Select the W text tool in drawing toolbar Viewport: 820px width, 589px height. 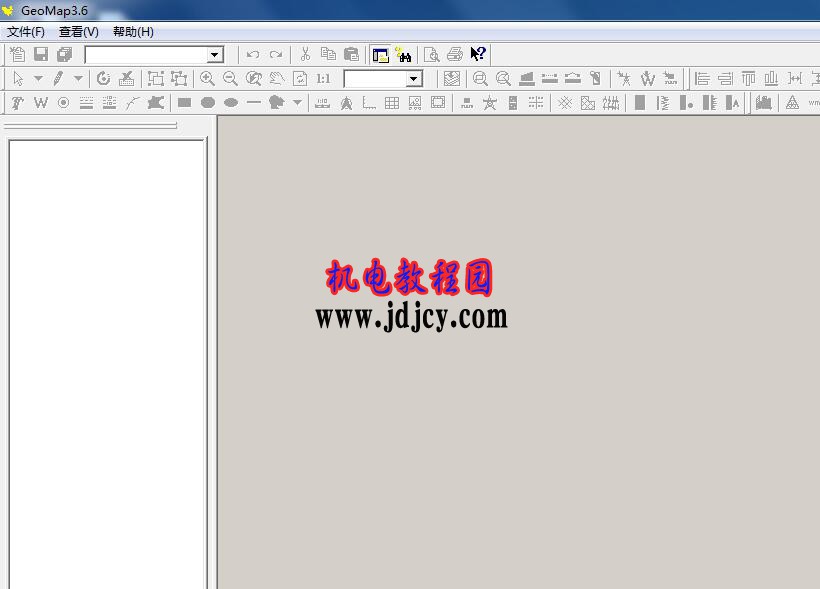(x=41, y=103)
